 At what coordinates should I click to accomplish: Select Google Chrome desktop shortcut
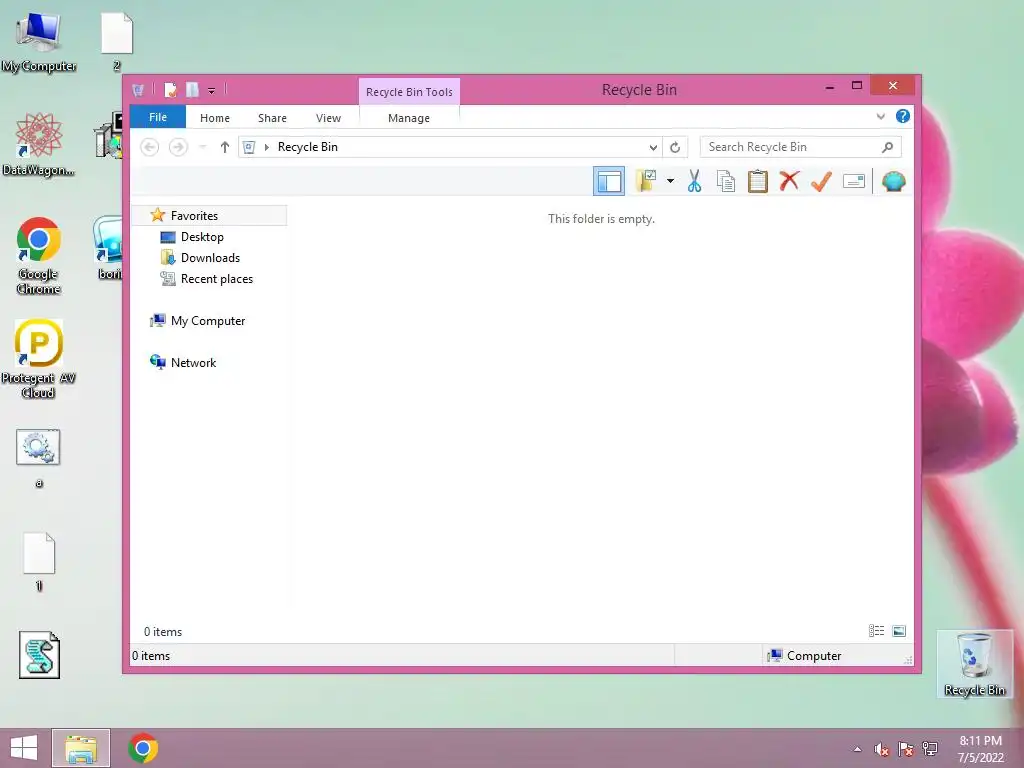(39, 256)
